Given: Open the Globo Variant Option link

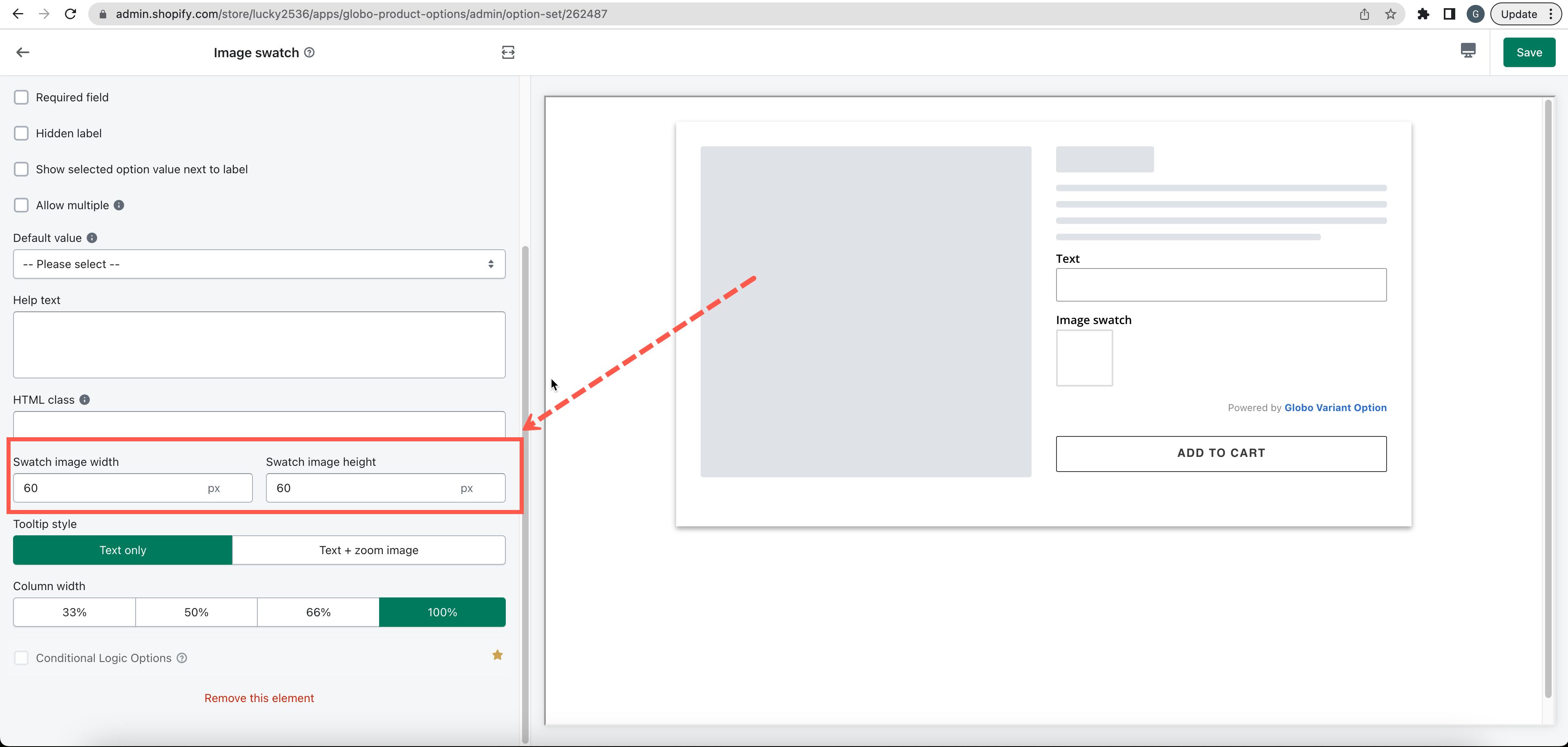Looking at the screenshot, I should pyautogui.click(x=1336, y=407).
